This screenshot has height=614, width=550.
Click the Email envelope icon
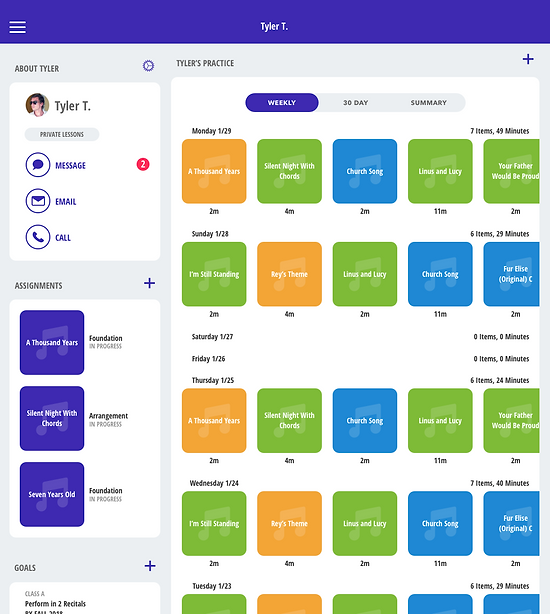tap(38, 201)
